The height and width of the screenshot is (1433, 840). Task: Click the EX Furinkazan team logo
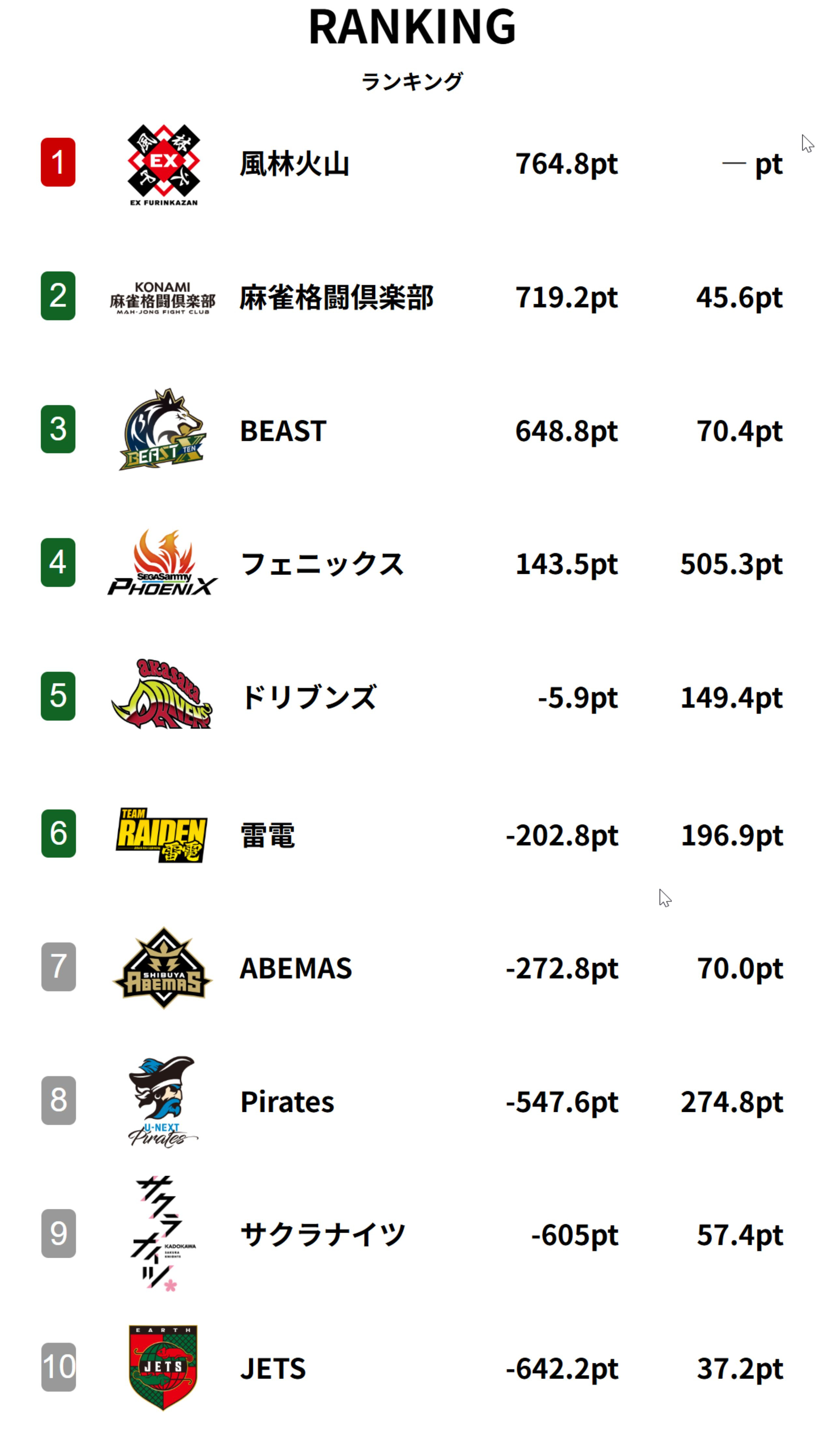[163, 164]
